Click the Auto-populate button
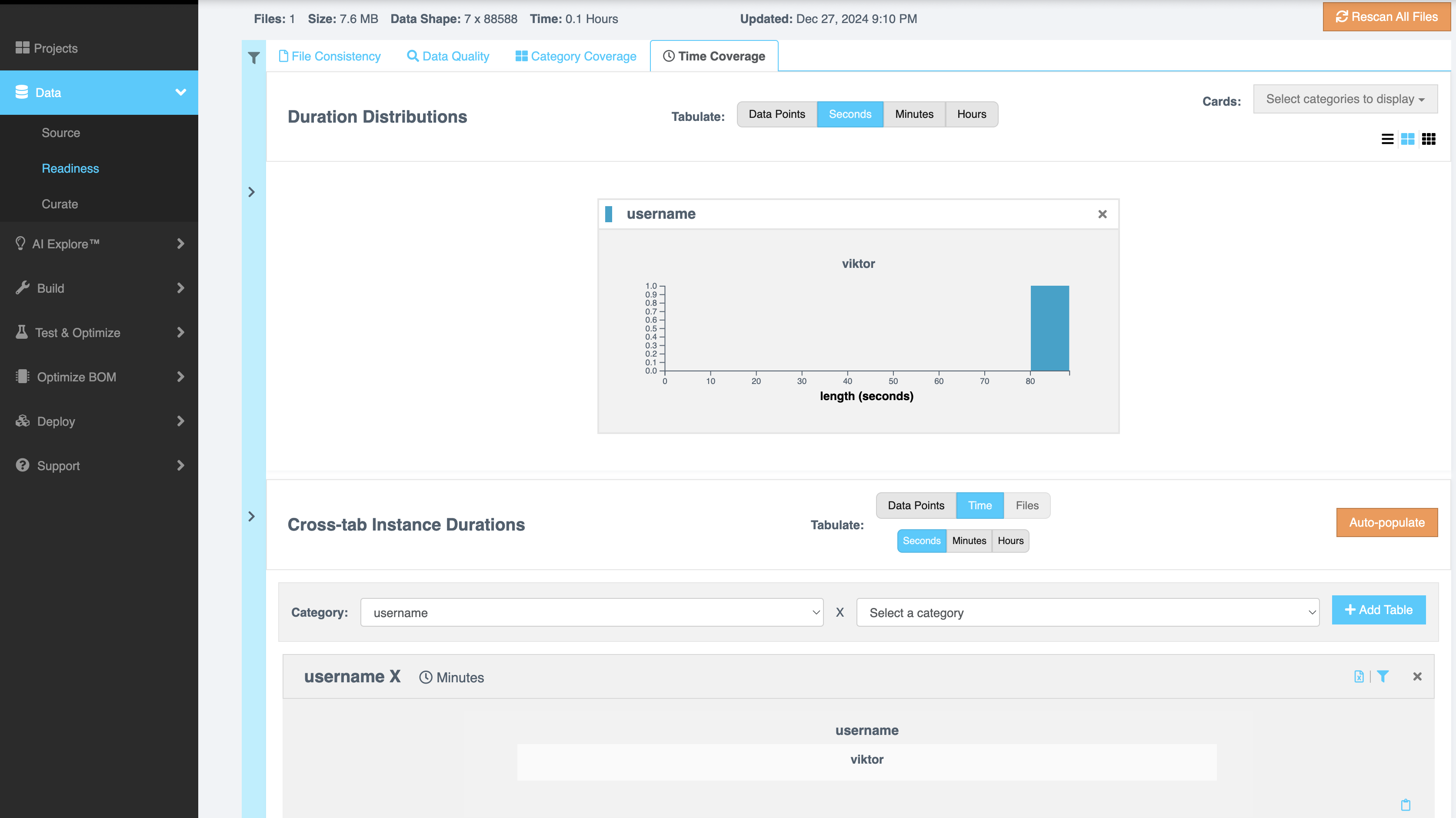 (x=1386, y=522)
